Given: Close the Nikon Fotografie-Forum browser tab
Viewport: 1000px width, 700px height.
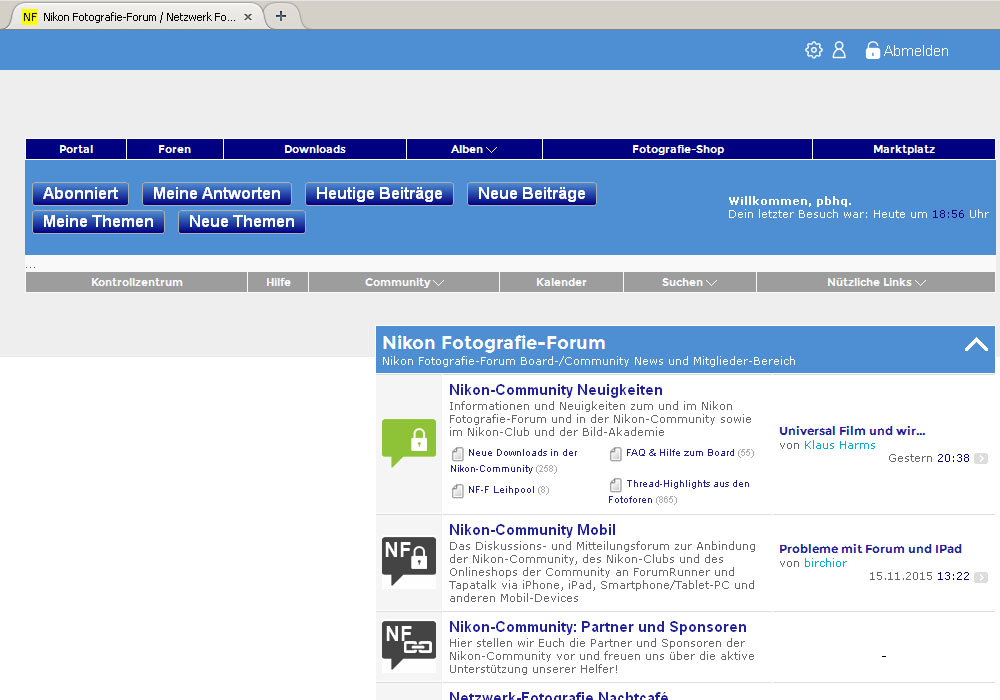Looking at the screenshot, I should [248, 17].
